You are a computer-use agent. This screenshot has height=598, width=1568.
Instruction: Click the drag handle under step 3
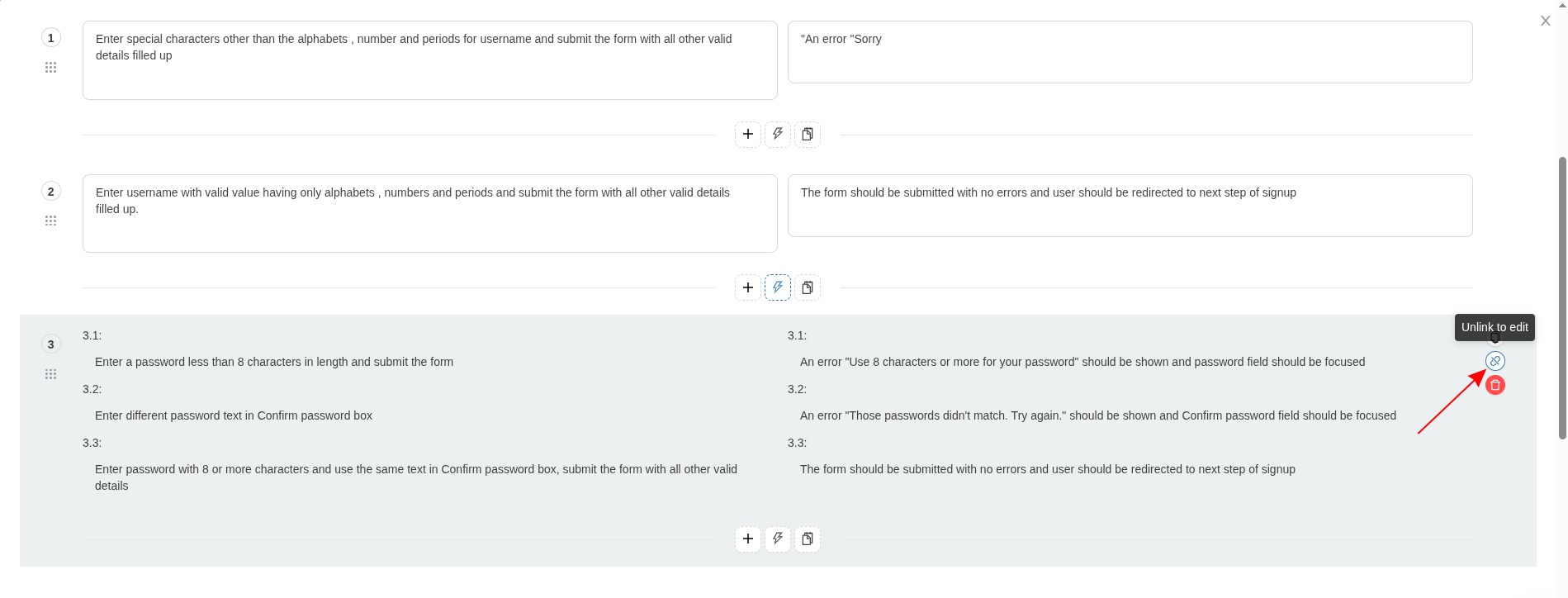pyautogui.click(x=50, y=374)
